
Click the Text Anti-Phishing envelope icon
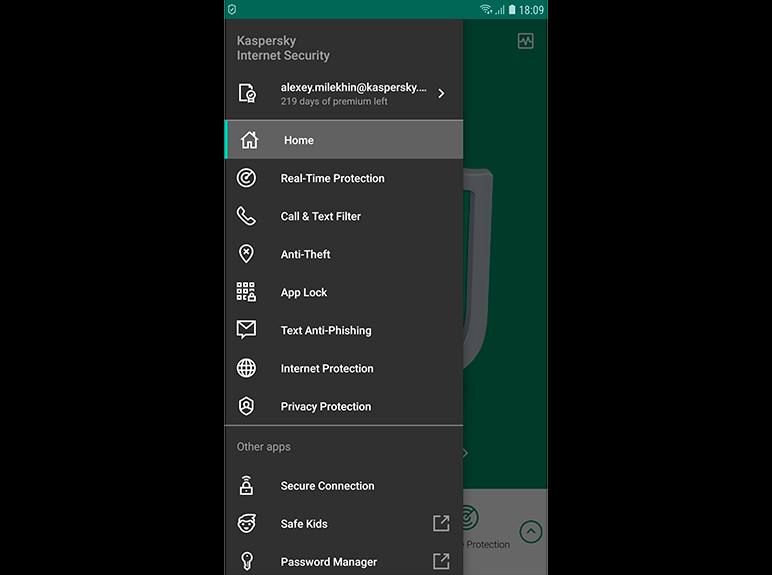click(246, 329)
